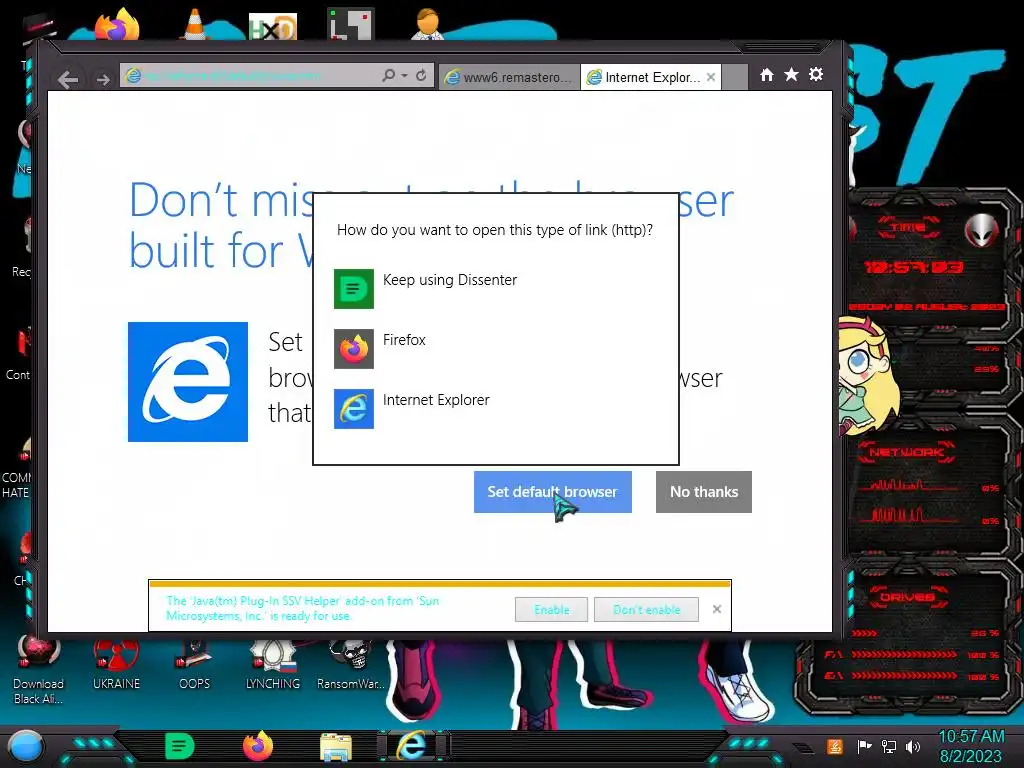Screen dimensions: 1024x768
Task: Click the Java tray icon
Action: click(x=835, y=746)
